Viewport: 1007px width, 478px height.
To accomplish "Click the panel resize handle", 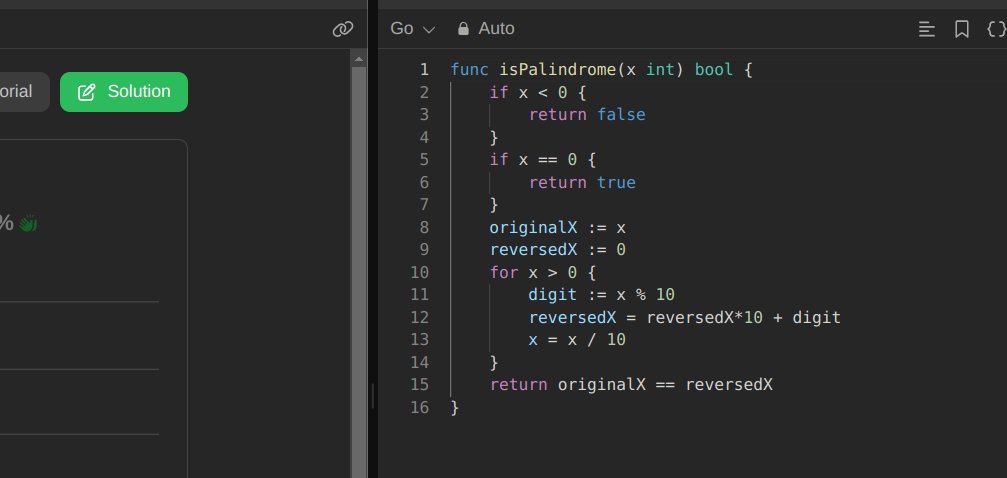I will pos(372,396).
